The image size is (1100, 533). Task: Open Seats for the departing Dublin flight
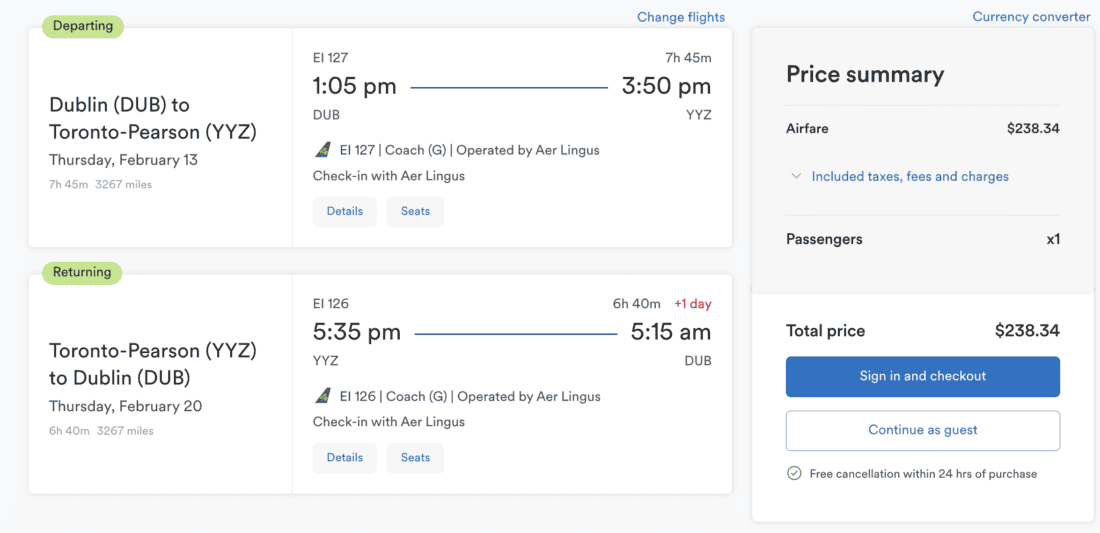coord(416,212)
